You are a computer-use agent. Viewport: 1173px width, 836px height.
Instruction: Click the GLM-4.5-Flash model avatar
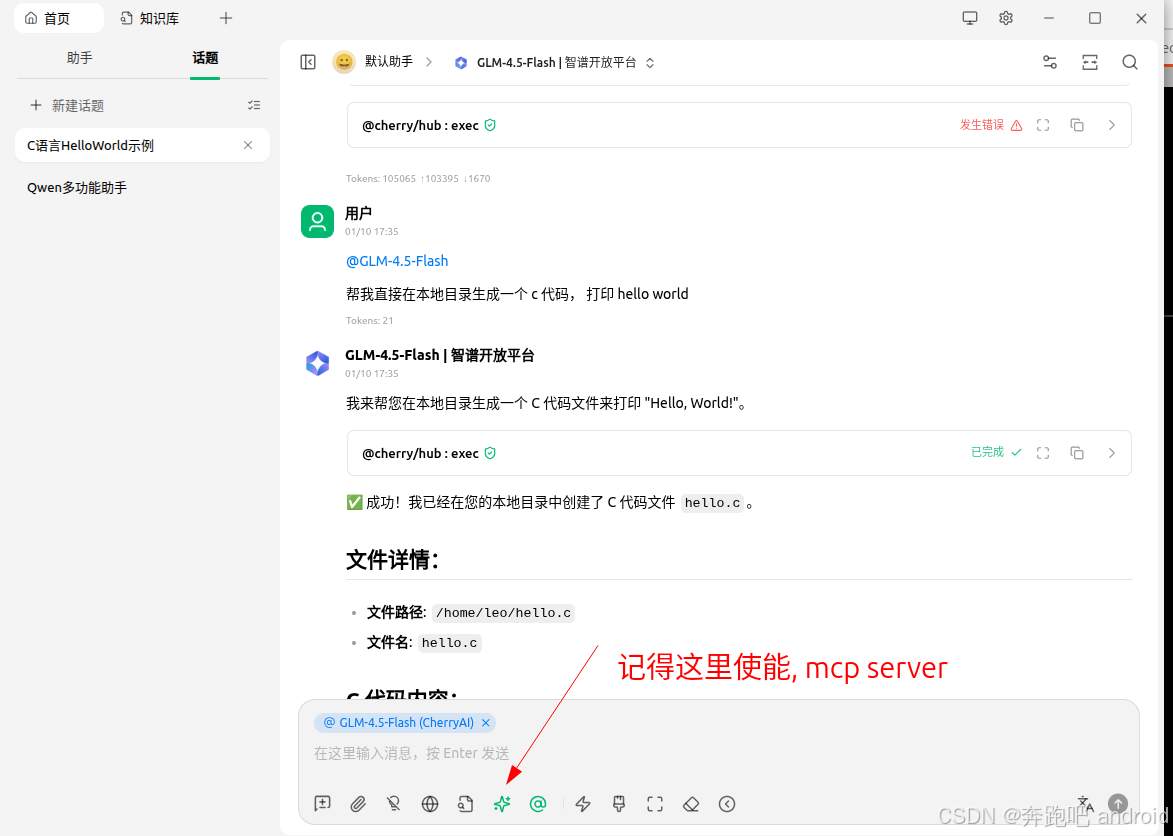(x=317, y=363)
